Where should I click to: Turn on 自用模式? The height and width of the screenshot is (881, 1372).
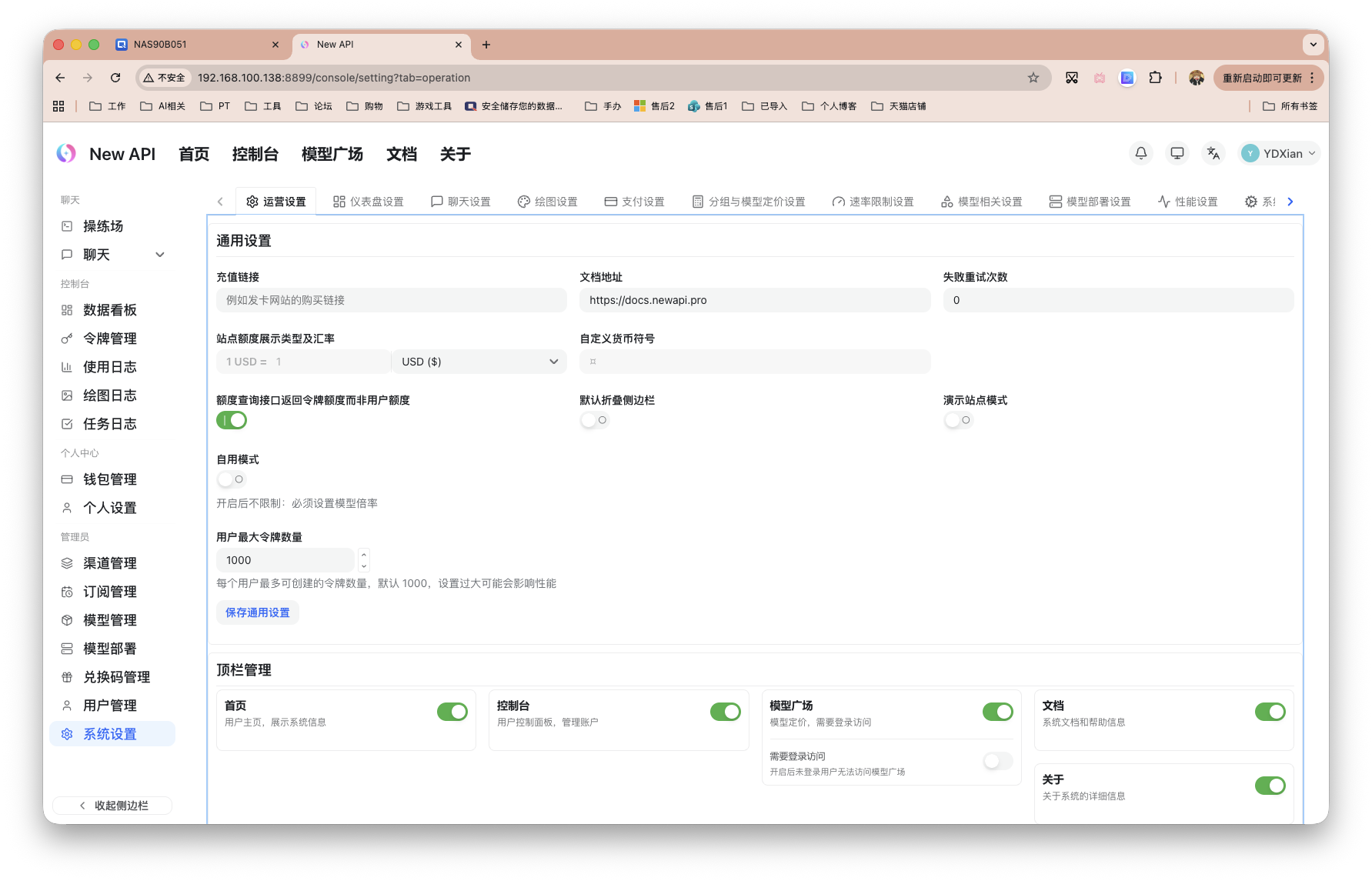click(231, 479)
